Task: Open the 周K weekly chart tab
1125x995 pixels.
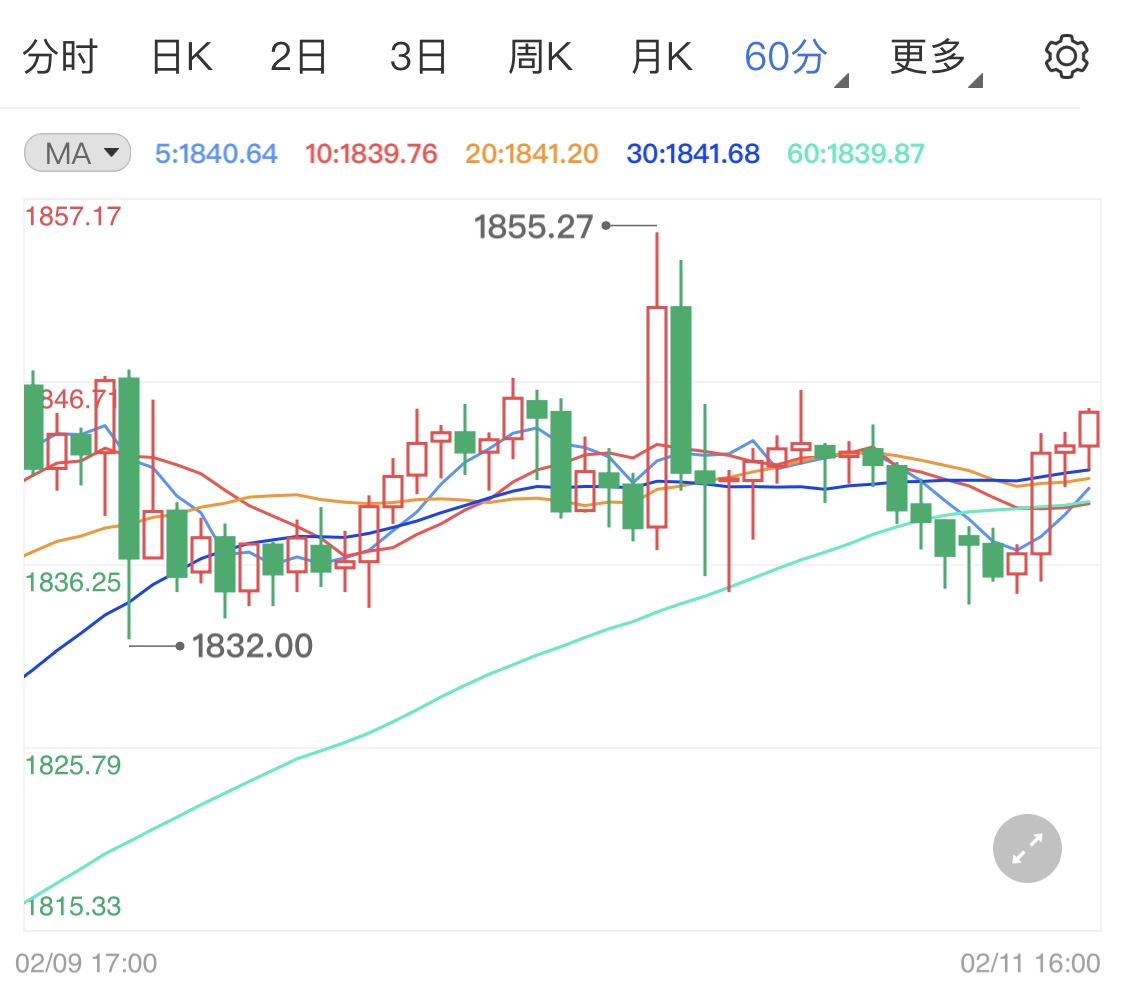Action: [540, 57]
